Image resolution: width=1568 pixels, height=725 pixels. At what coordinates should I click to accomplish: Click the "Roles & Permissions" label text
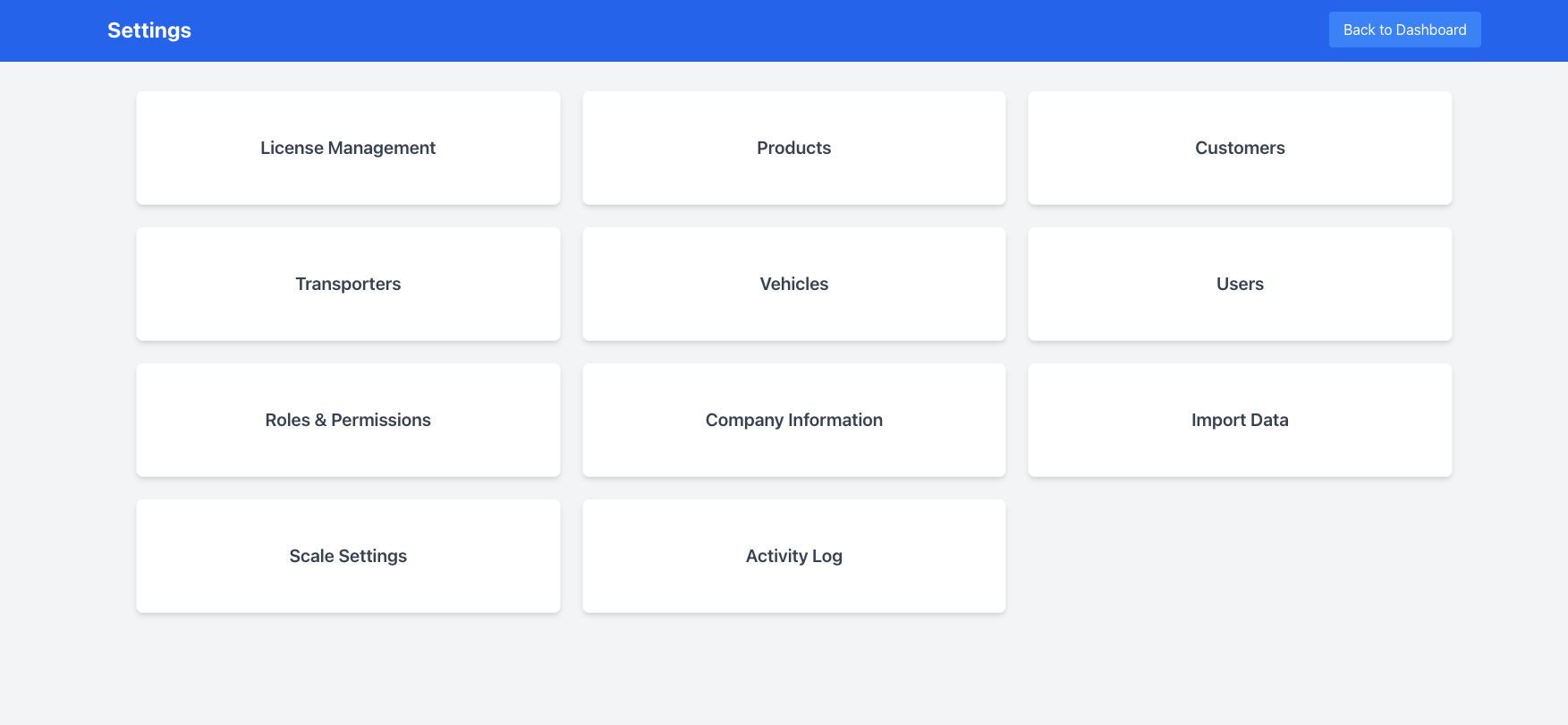click(x=348, y=420)
